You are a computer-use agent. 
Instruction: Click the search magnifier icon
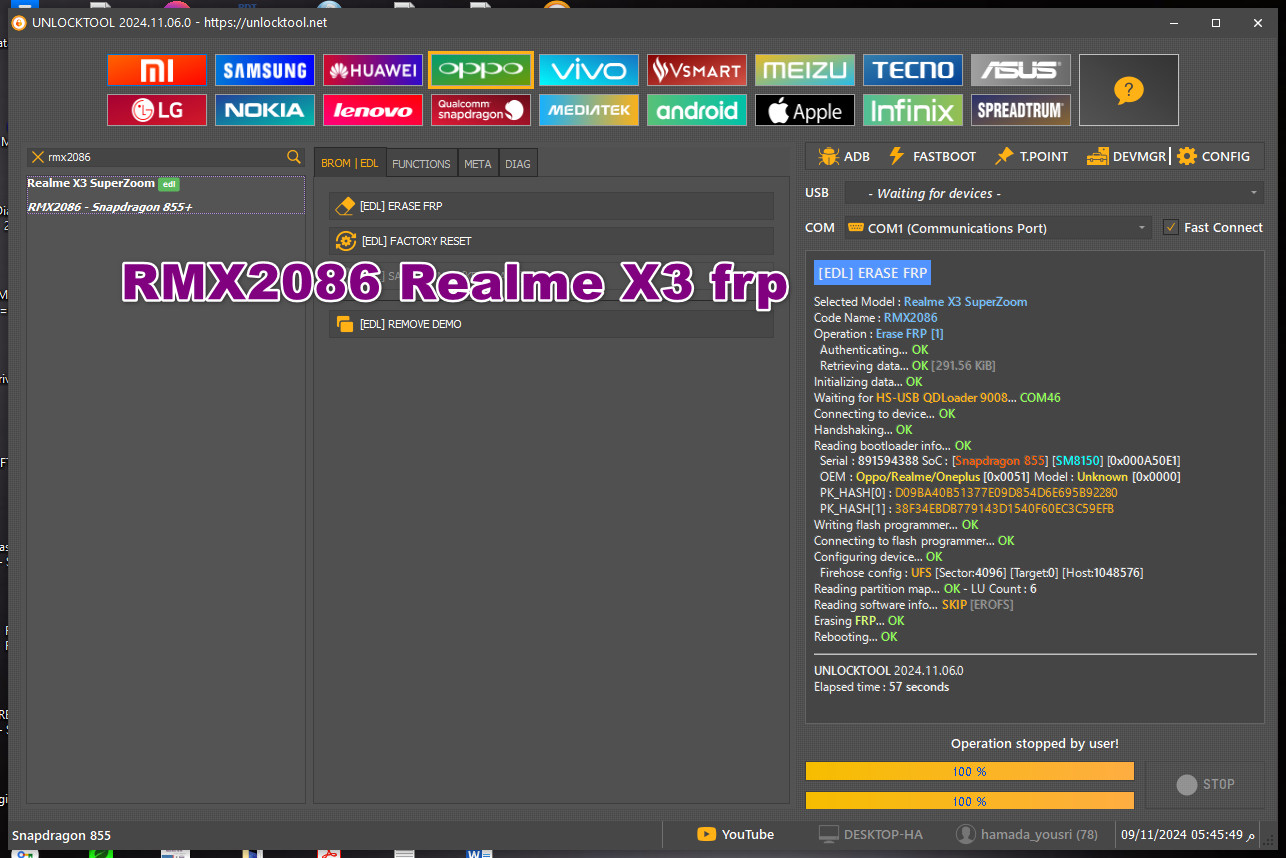pos(294,157)
